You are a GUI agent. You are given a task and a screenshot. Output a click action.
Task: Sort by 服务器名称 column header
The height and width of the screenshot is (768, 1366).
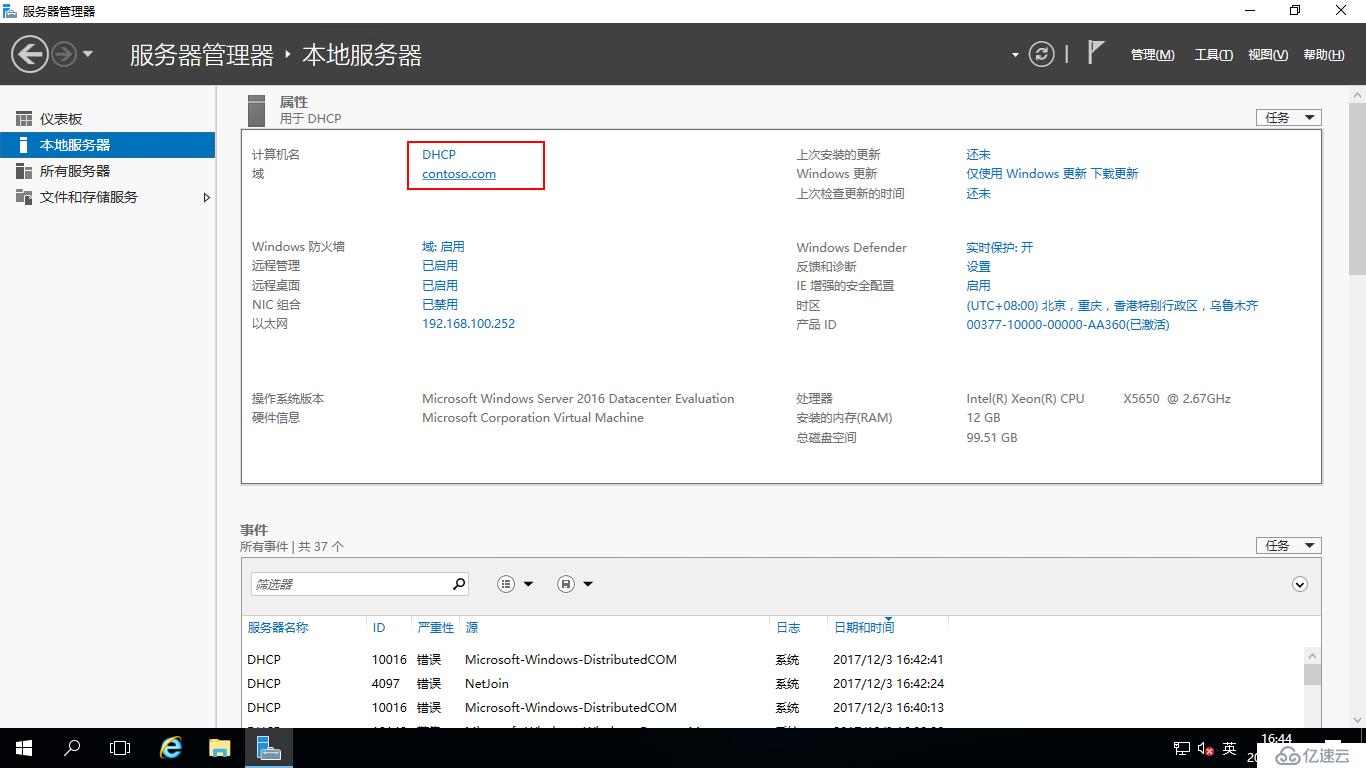coord(278,627)
